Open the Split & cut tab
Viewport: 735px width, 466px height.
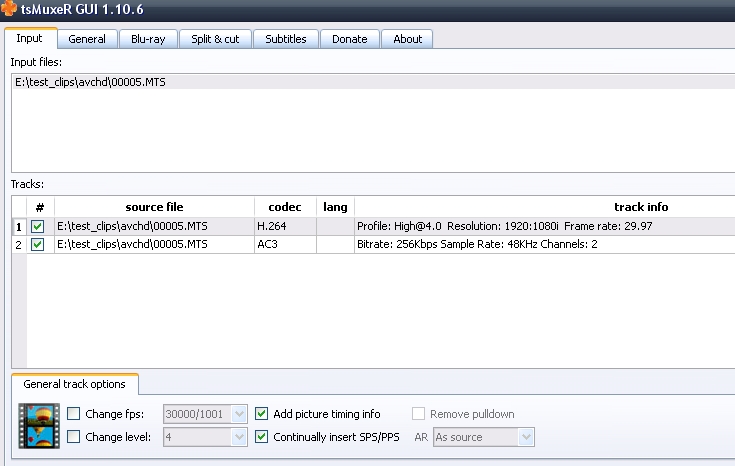[215, 39]
